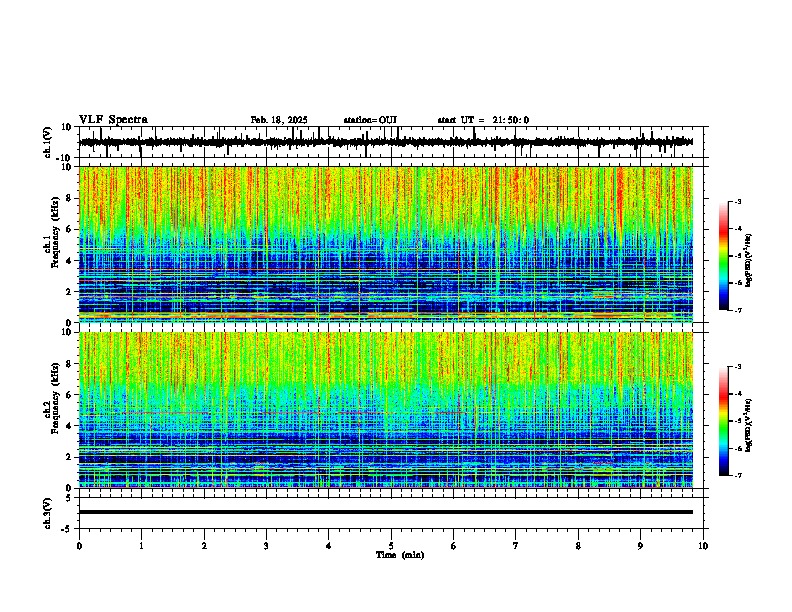Click the time axis tick label "7"

pyautogui.click(x=516, y=546)
